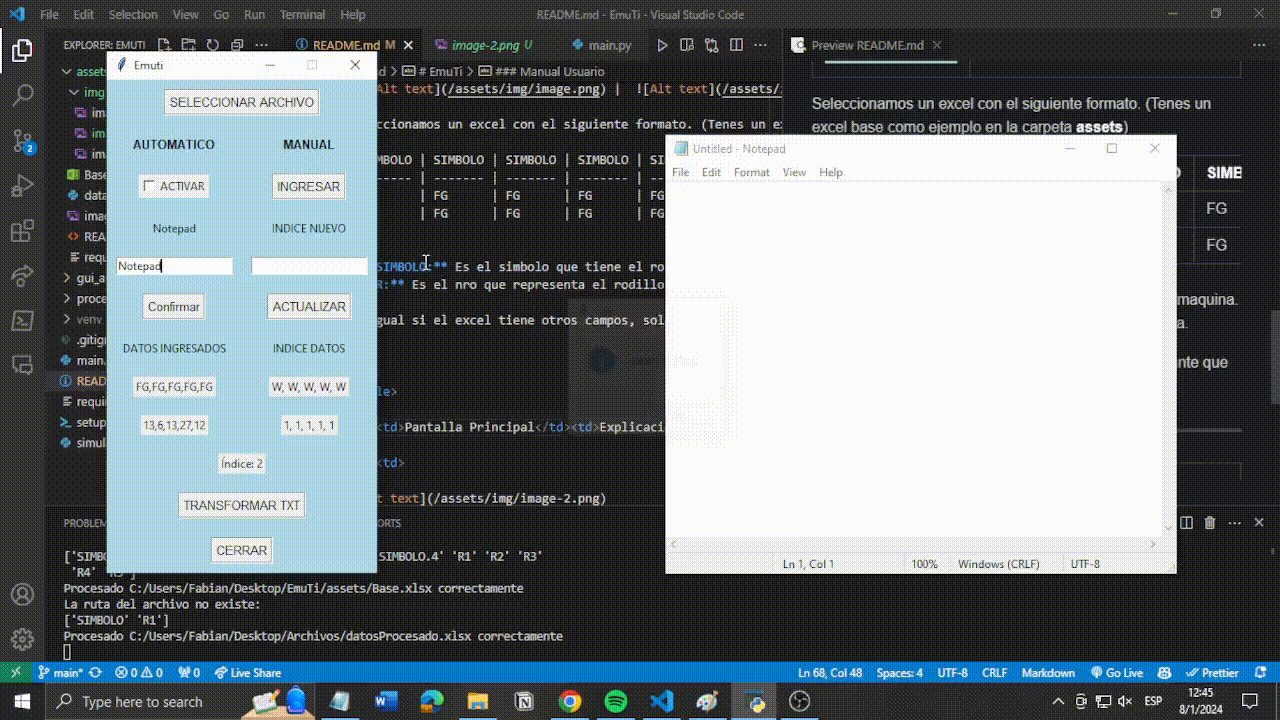
Task: Open Spotify from the taskbar
Action: coord(616,701)
